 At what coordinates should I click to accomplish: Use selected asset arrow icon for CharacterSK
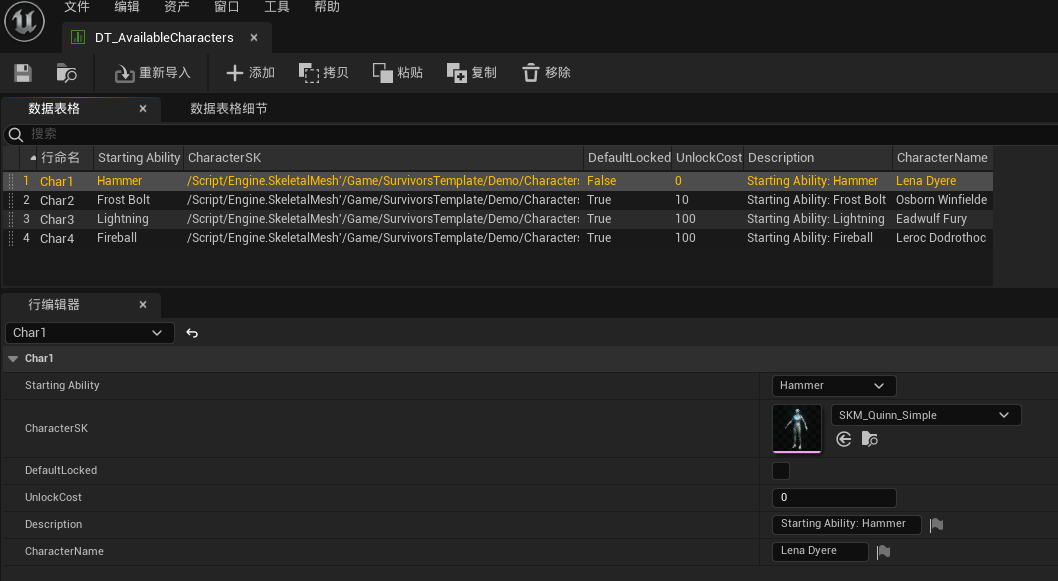843,440
